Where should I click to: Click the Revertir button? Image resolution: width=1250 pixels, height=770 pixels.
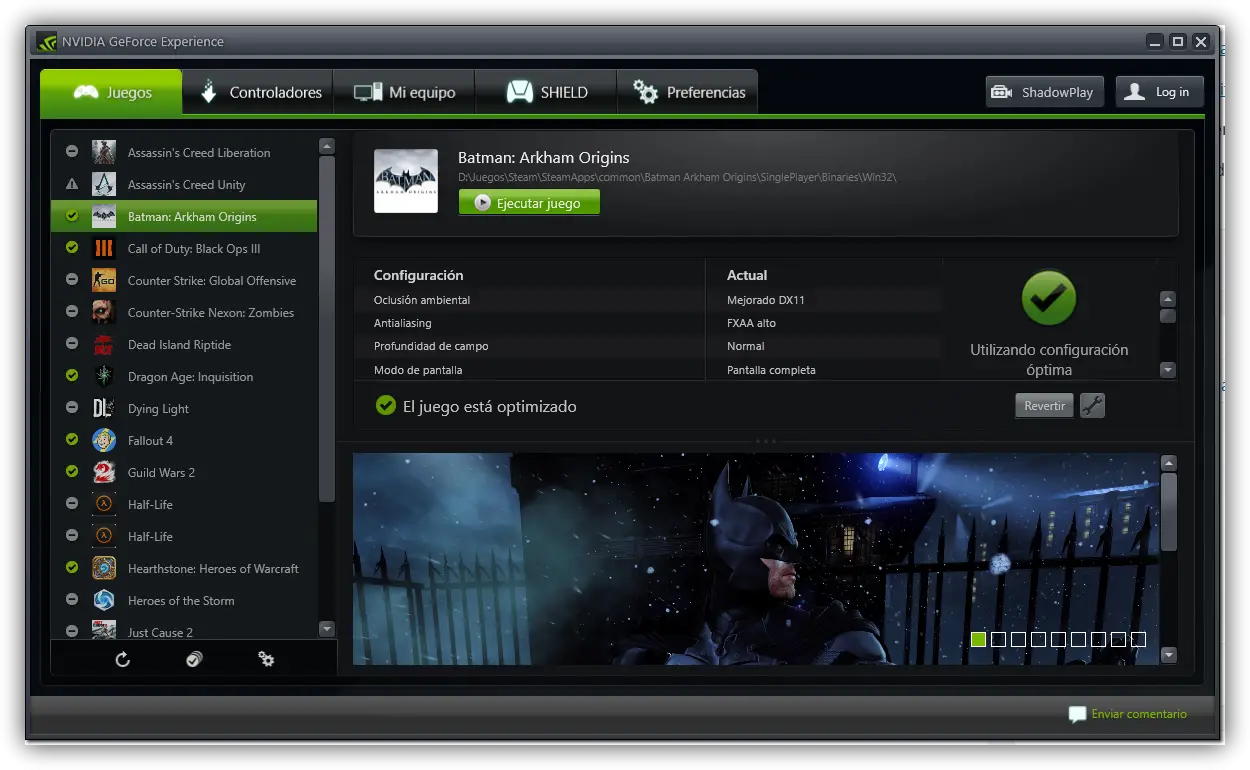click(1044, 406)
